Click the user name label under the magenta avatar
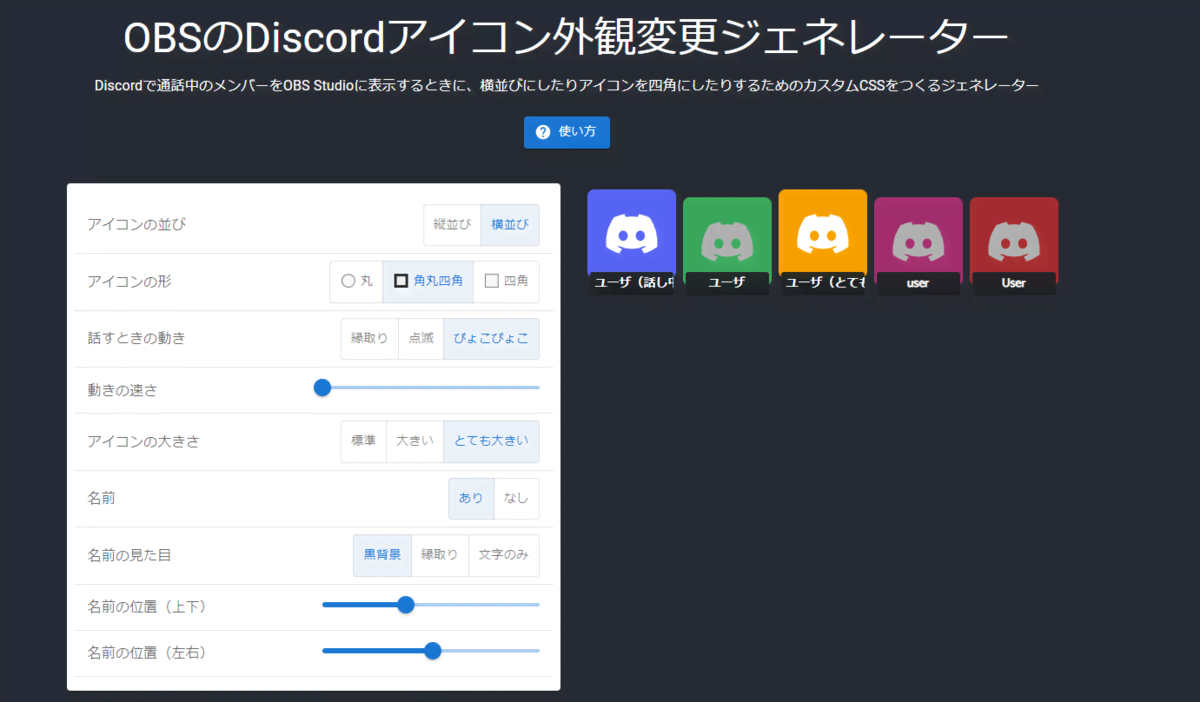Screen dimensions: 1200x702 coord(918,283)
